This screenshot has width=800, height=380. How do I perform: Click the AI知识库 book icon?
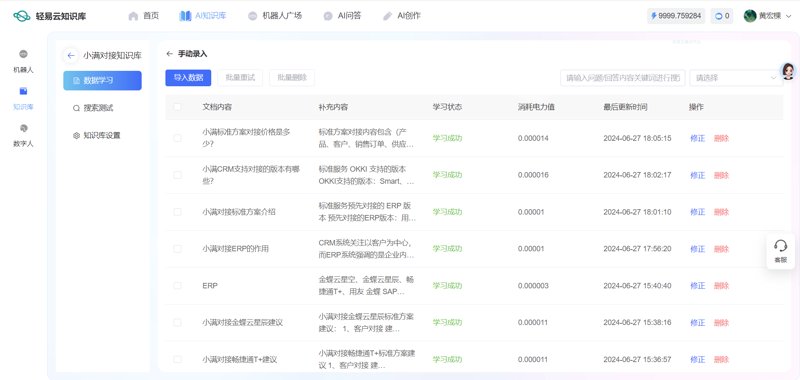[x=185, y=16]
